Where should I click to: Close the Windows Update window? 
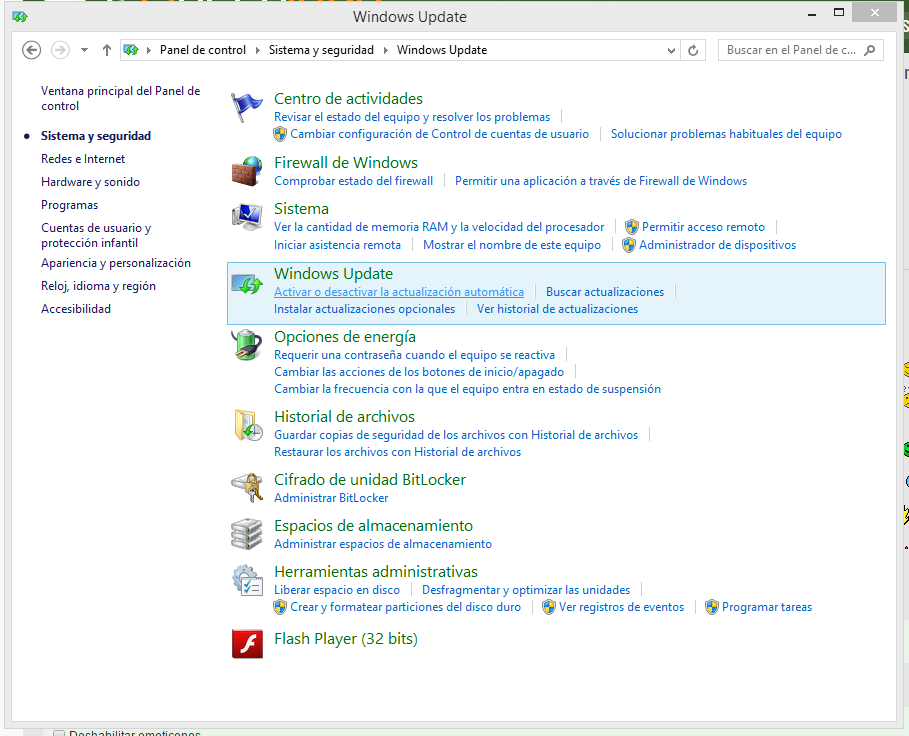click(875, 12)
